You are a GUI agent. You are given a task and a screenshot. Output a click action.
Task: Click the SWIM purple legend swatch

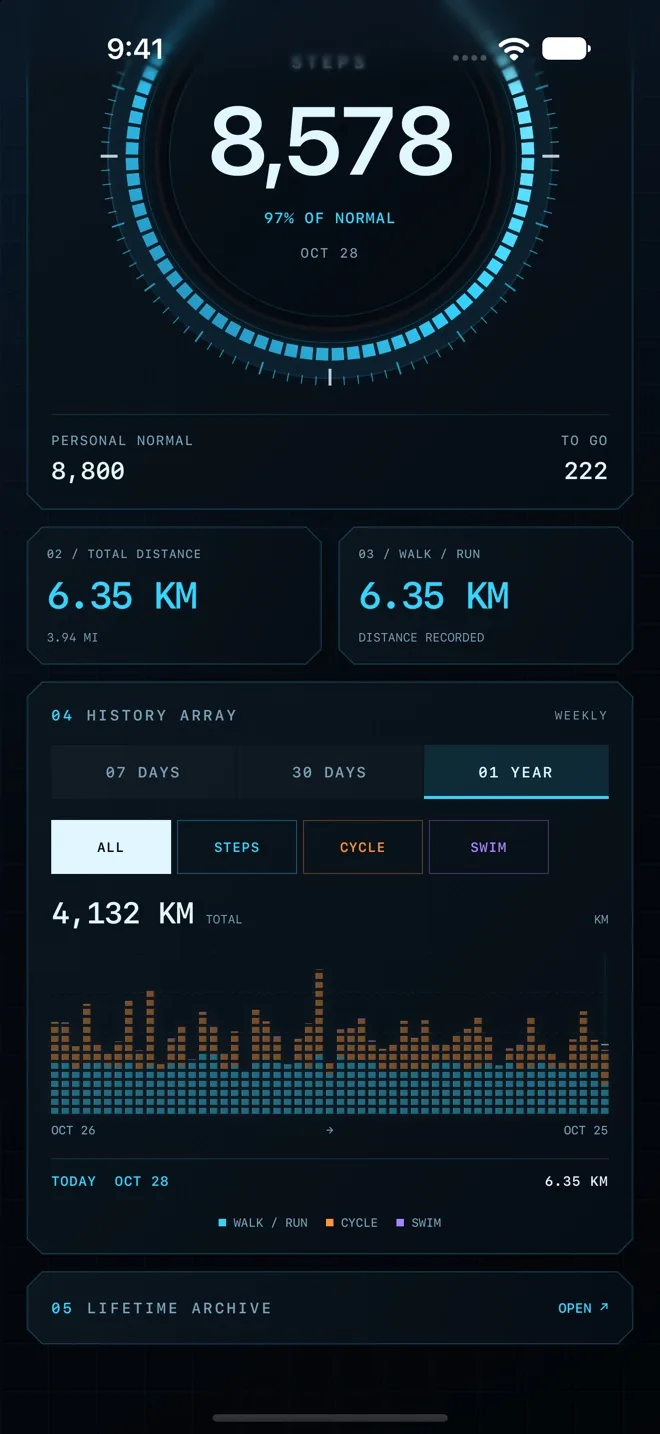pos(401,1223)
